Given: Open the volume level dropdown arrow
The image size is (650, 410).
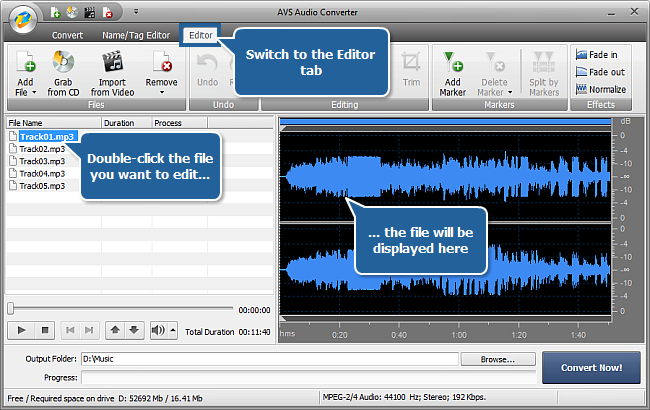Looking at the screenshot, I should pos(173,330).
